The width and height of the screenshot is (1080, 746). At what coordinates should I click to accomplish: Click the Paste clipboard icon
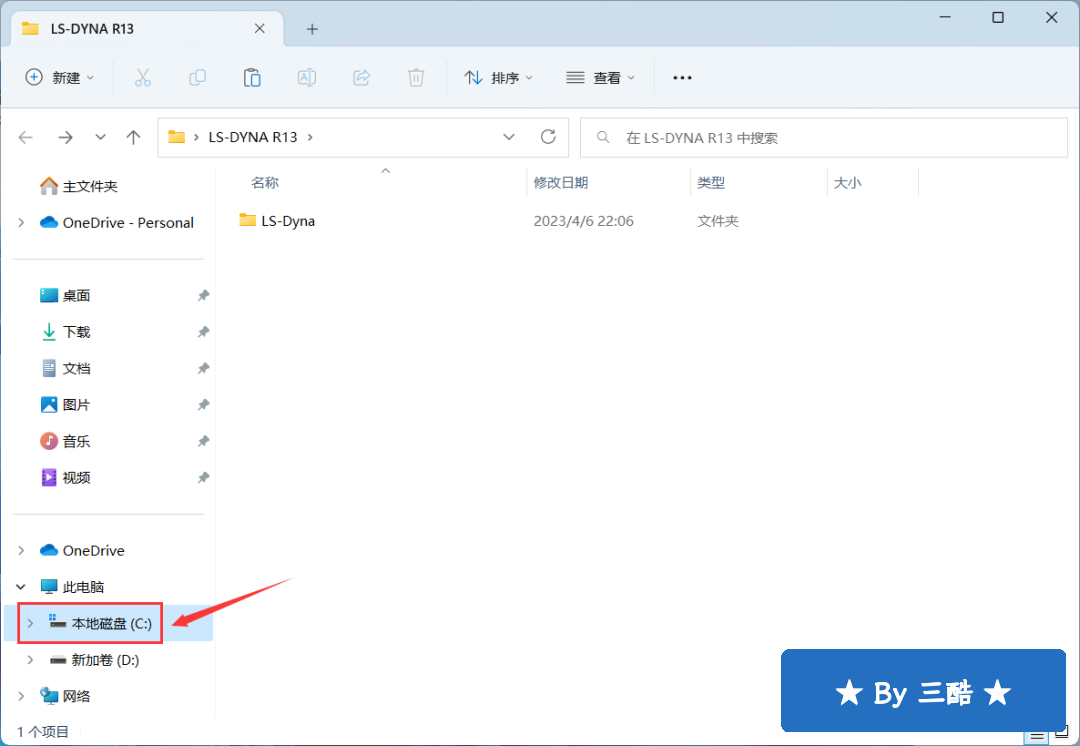point(252,78)
